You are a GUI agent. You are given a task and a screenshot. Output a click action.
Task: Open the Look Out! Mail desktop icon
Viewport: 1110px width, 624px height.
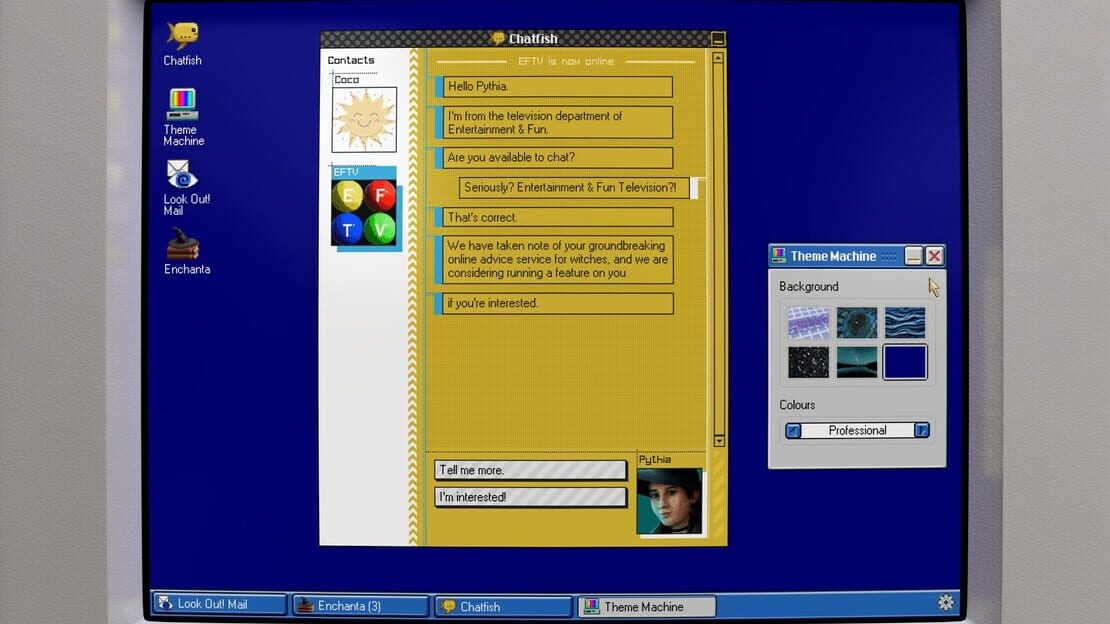(x=185, y=187)
